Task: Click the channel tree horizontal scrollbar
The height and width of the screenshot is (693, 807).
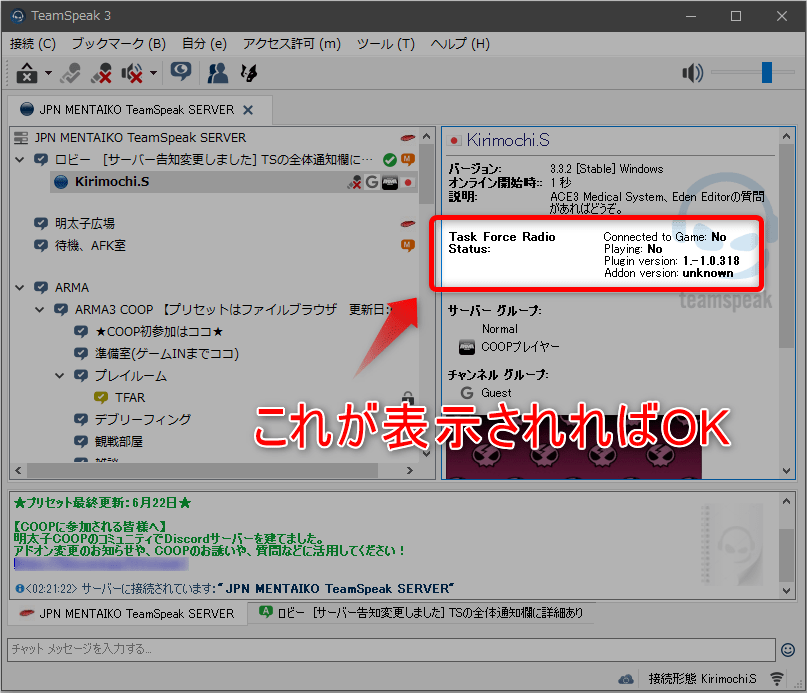Action: tap(202, 470)
